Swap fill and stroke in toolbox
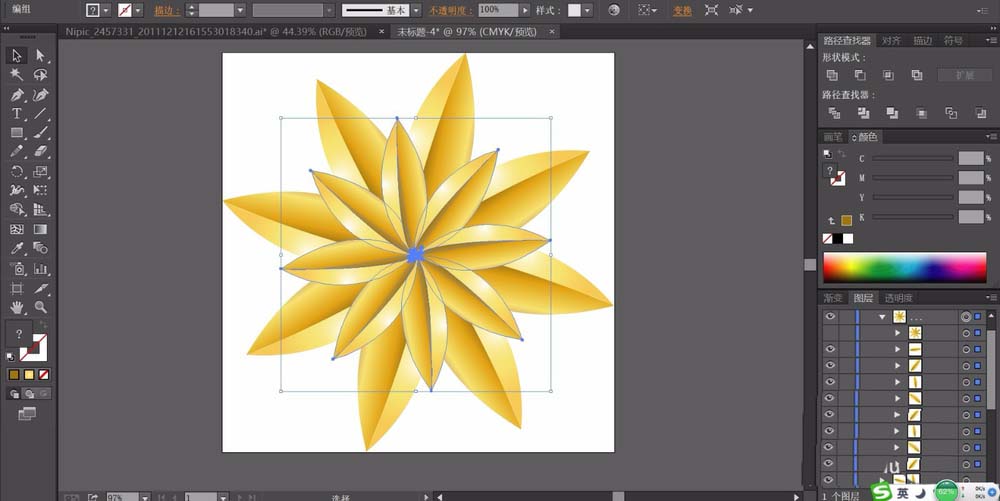The image size is (1000, 501). [x=44, y=326]
